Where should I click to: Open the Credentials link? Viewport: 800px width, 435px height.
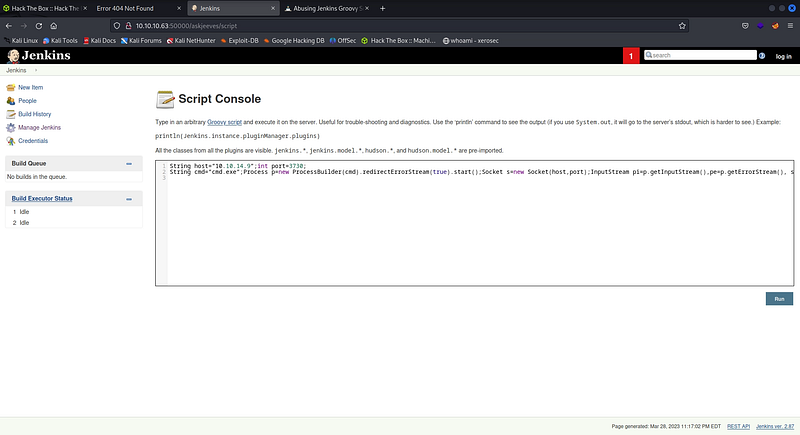pyautogui.click(x=33, y=141)
